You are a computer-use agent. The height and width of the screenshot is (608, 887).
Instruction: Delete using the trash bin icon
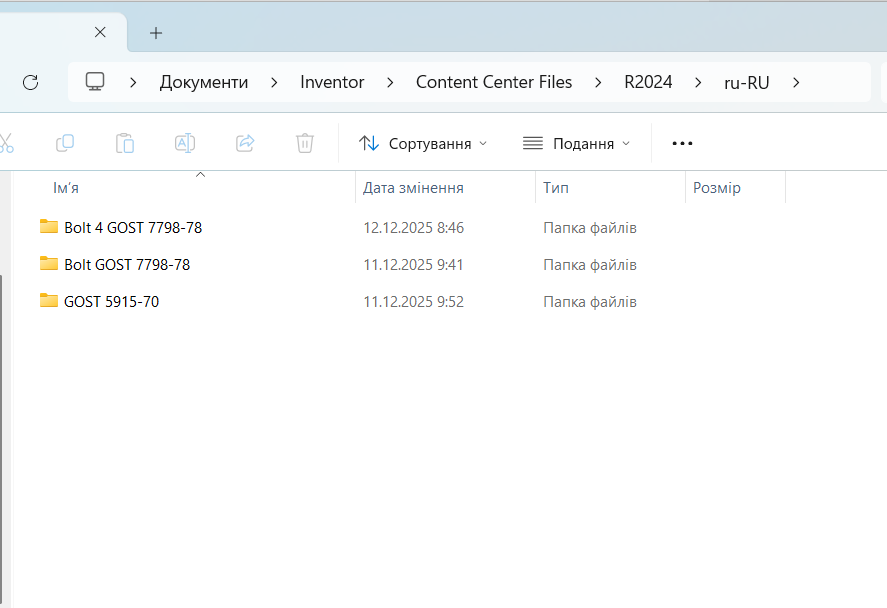point(305,143)
